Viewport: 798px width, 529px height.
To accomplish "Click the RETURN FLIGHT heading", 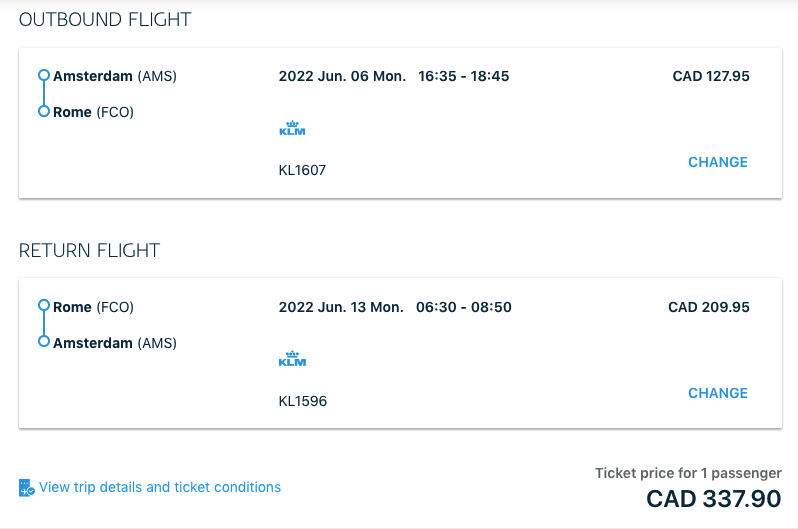I will coord(90,250).
